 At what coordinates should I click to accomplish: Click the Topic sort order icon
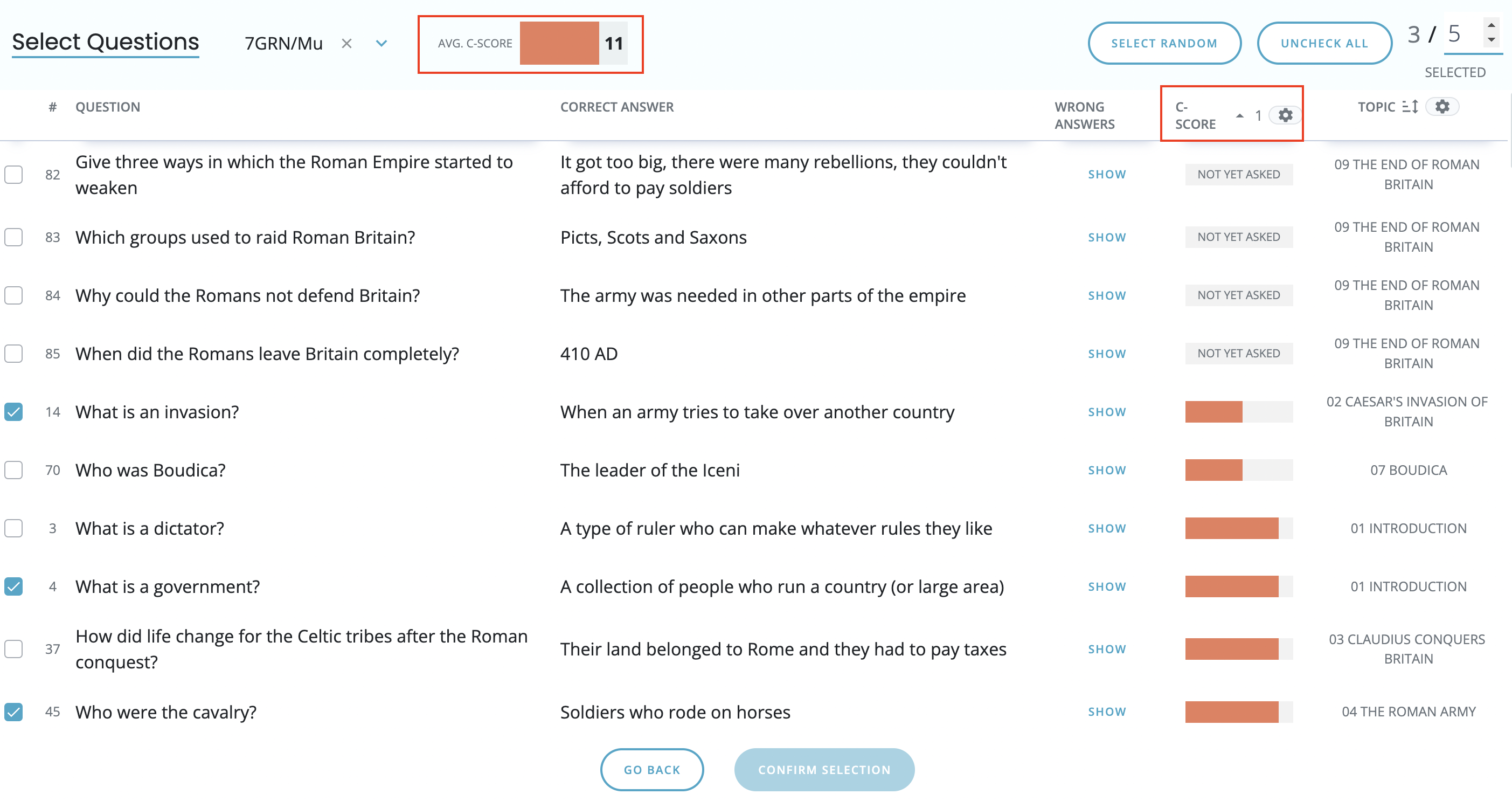[x=1410, y=107]
